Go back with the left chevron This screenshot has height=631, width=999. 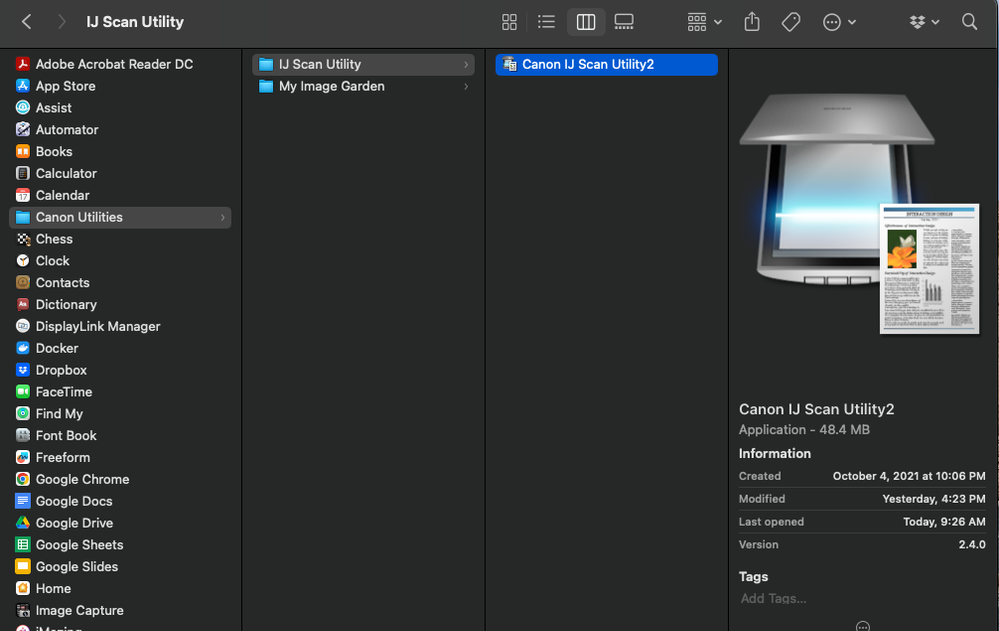[x=27, y=22]
